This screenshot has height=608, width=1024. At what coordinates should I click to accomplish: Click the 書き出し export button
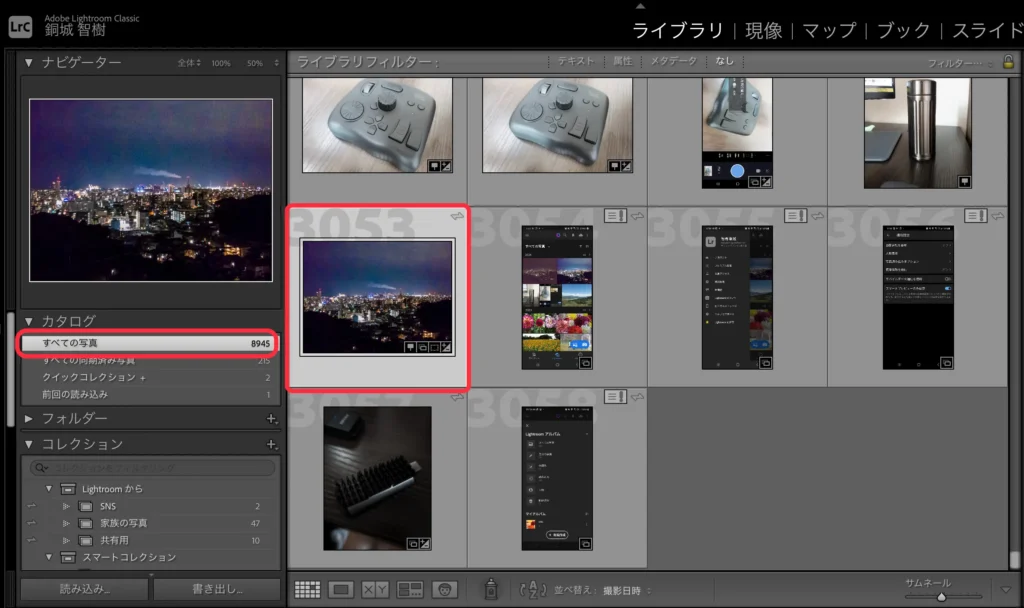[216, 589]
